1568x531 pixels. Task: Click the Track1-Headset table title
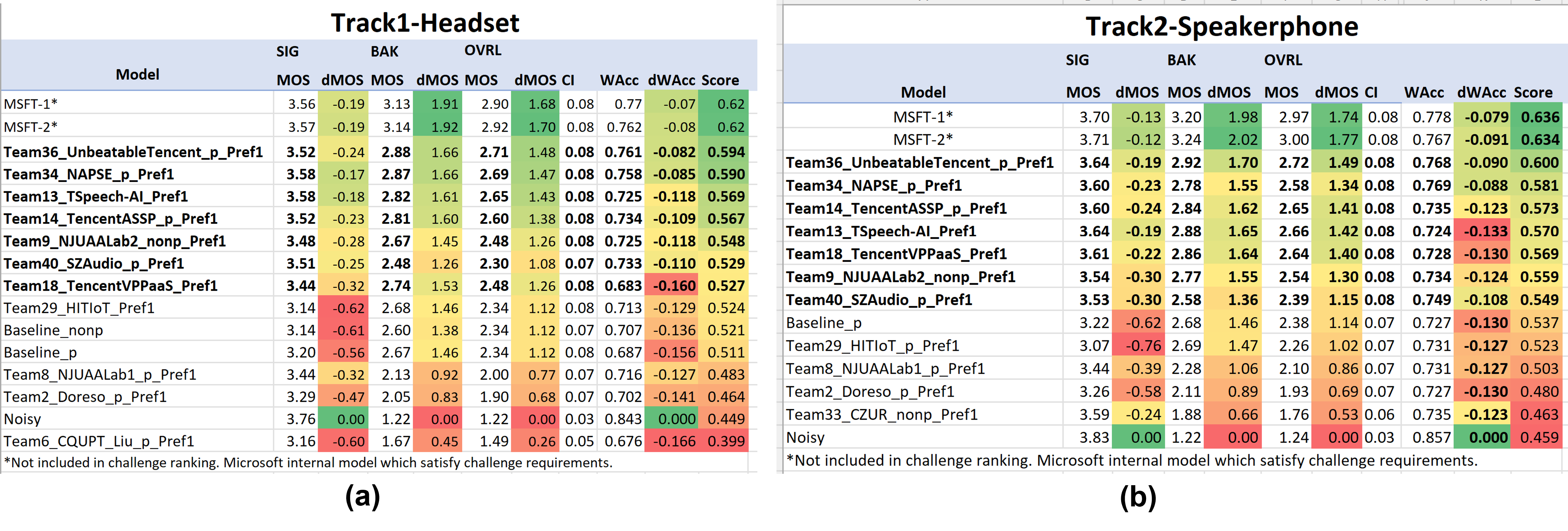[x=425, y=23]
